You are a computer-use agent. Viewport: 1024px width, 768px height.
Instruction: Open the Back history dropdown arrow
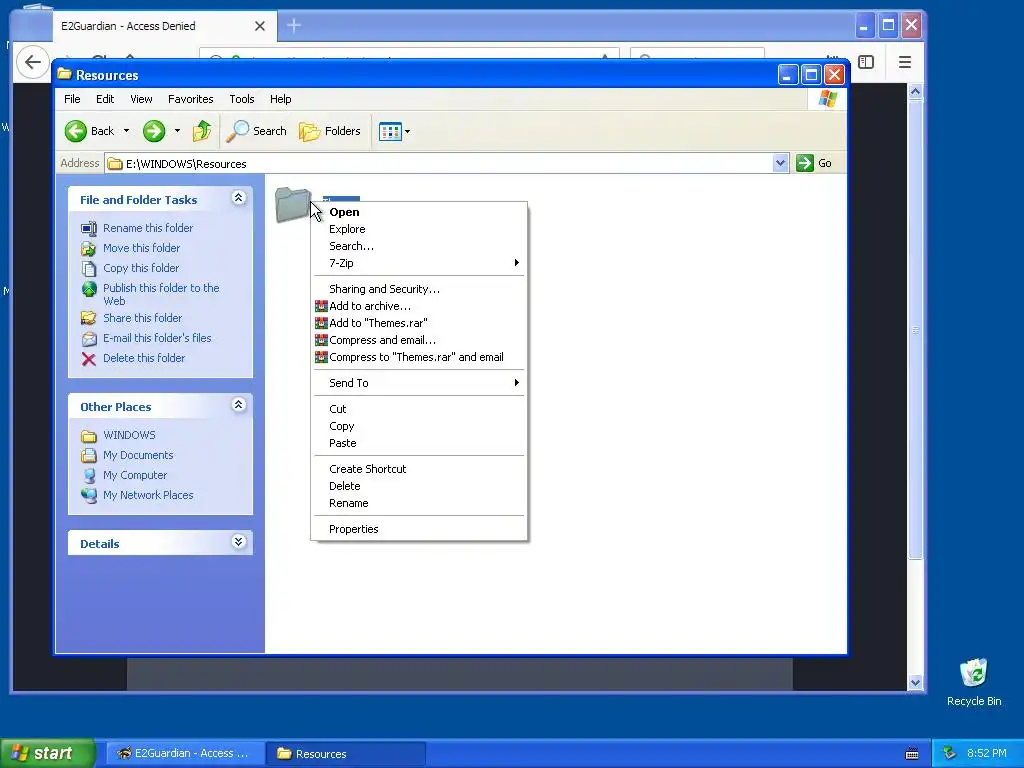[x=126, y=131]
